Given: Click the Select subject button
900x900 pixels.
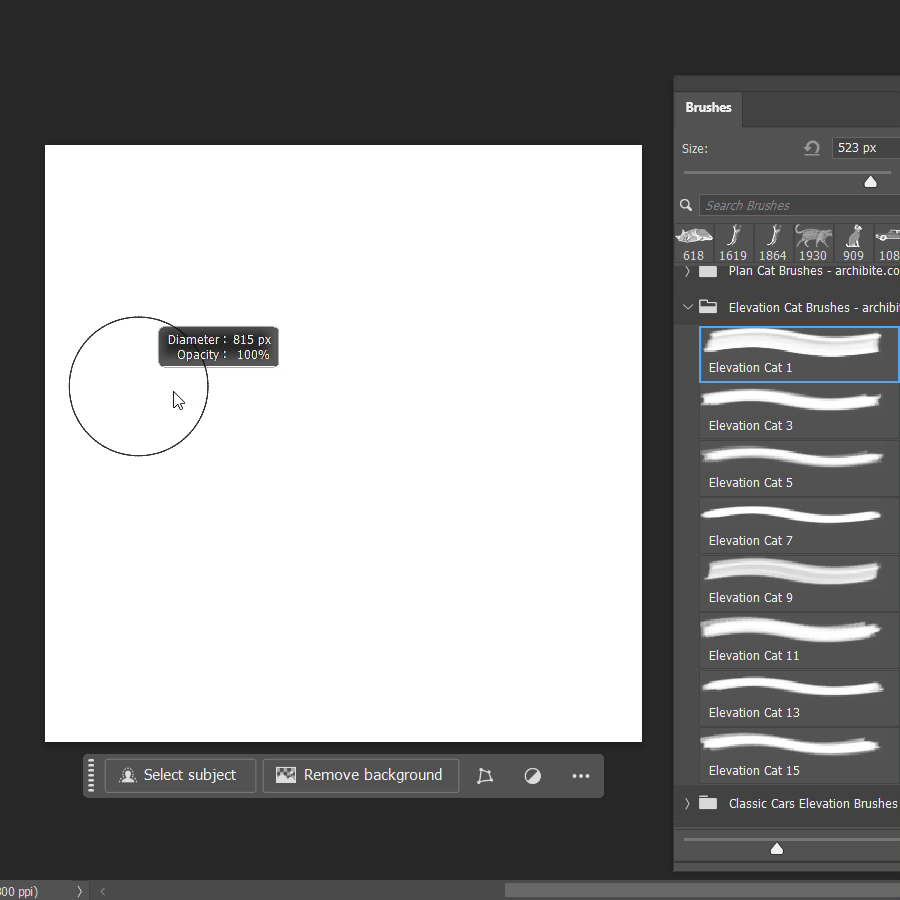Looking at the screenshot, I should [180, 776].
